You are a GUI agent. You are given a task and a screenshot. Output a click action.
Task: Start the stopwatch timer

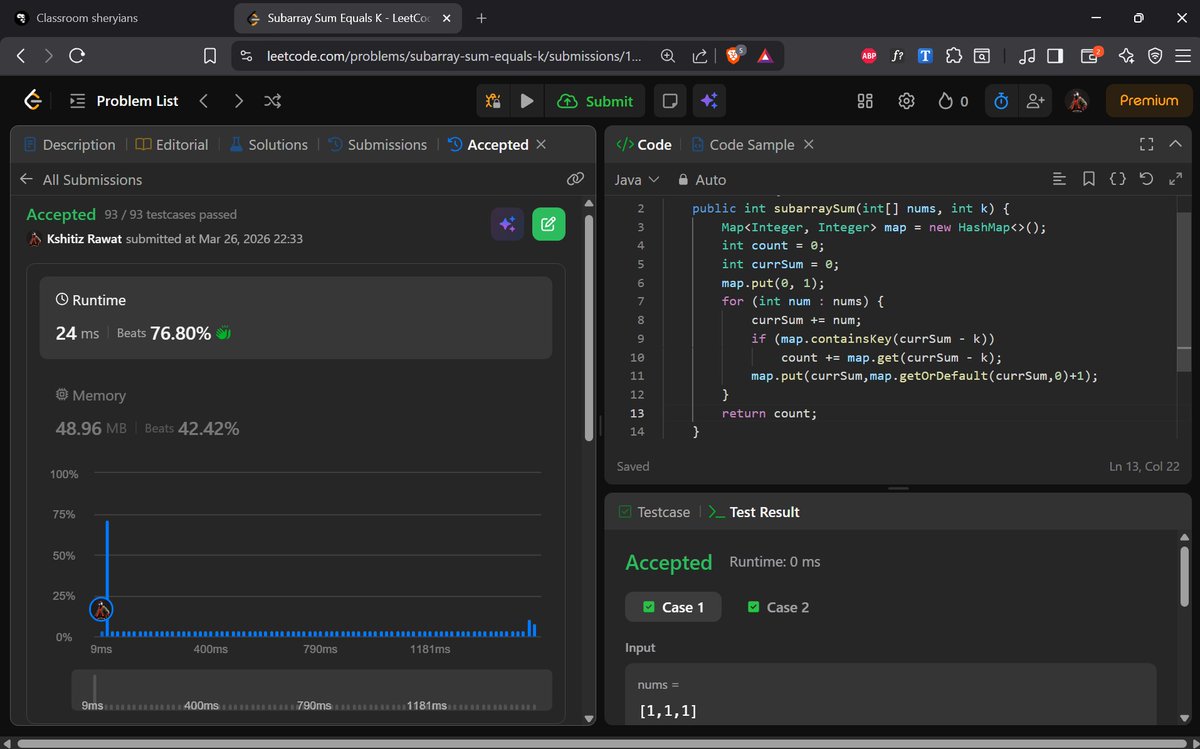click(x=1001, y=101)
